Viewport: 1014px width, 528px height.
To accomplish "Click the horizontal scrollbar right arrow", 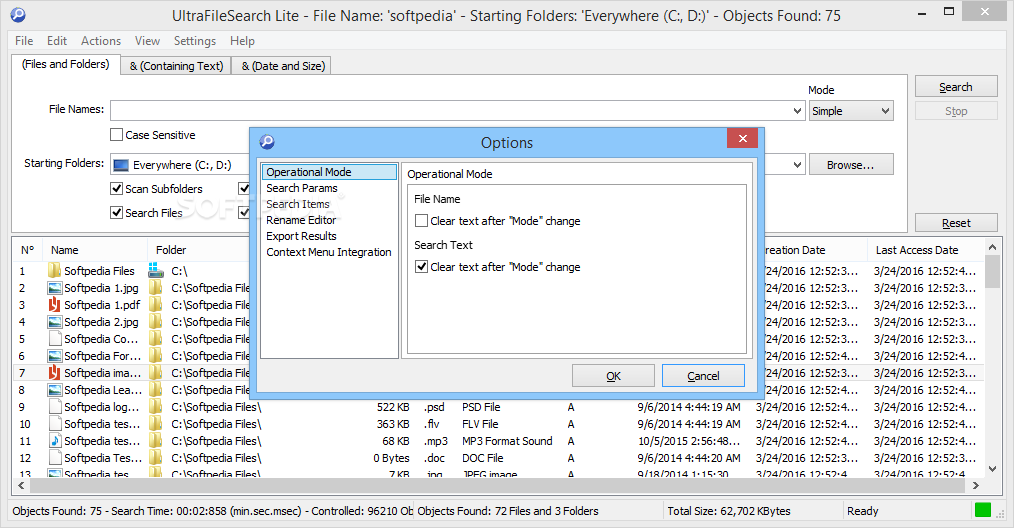I will click(976, 485).
